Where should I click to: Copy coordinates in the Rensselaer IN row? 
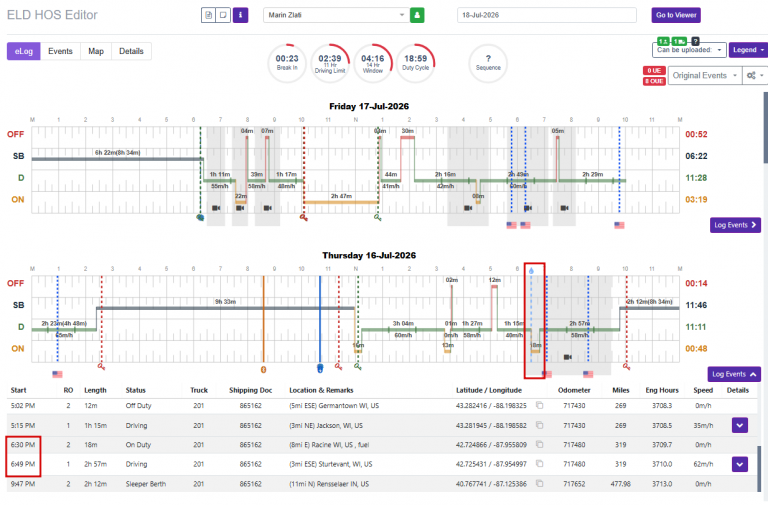click(x=539, y=483)
